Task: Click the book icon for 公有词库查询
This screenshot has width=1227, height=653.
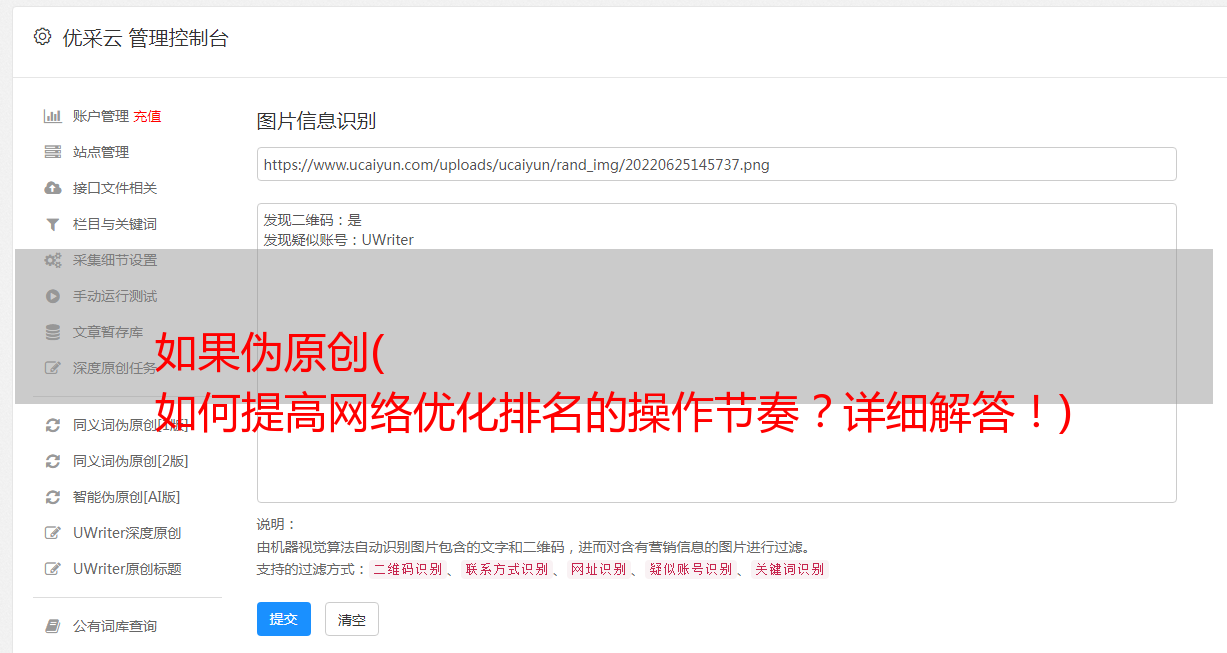Action: (x=53, y=626)
